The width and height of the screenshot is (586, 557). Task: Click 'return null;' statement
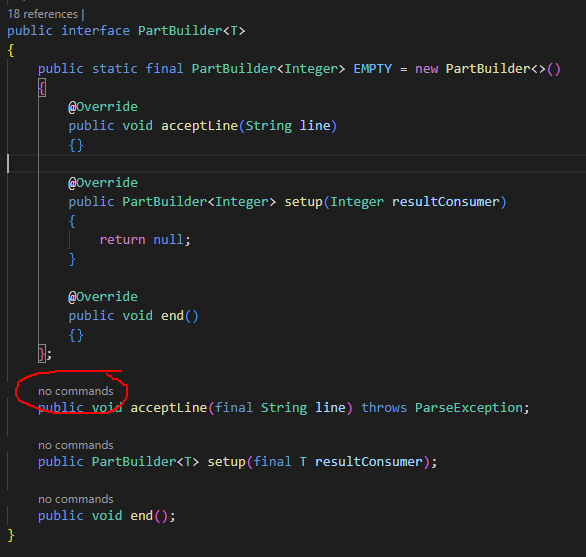click(x=145, y=240)
